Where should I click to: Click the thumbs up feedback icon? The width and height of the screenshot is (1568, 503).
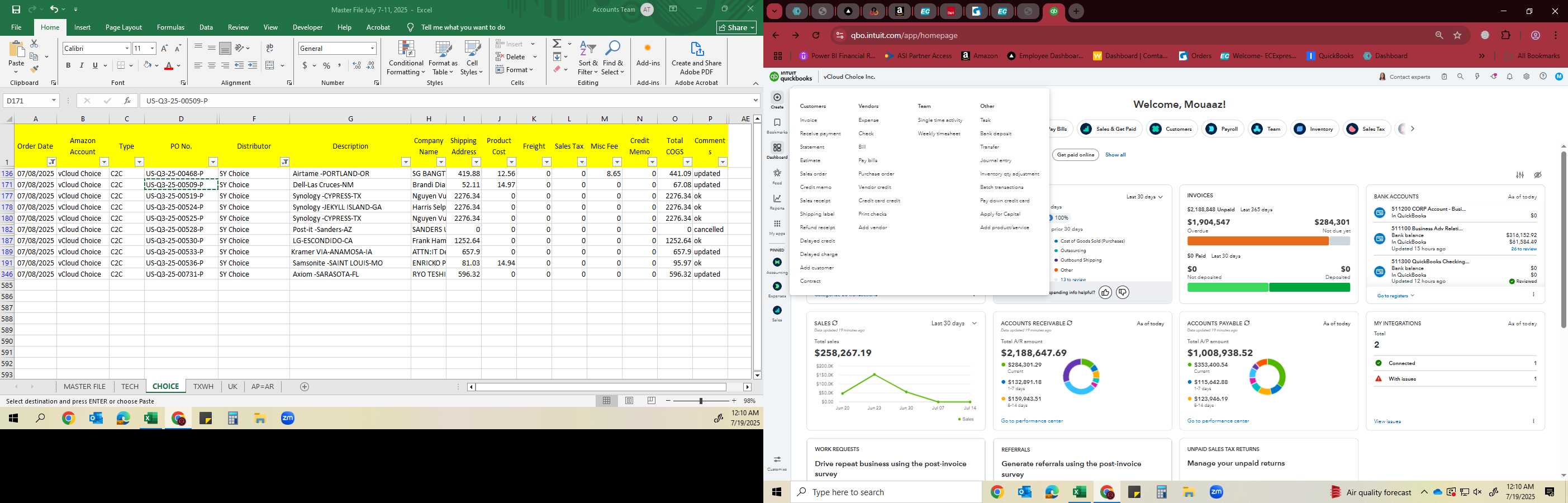pyautogui.click(x=1105, y=292)
